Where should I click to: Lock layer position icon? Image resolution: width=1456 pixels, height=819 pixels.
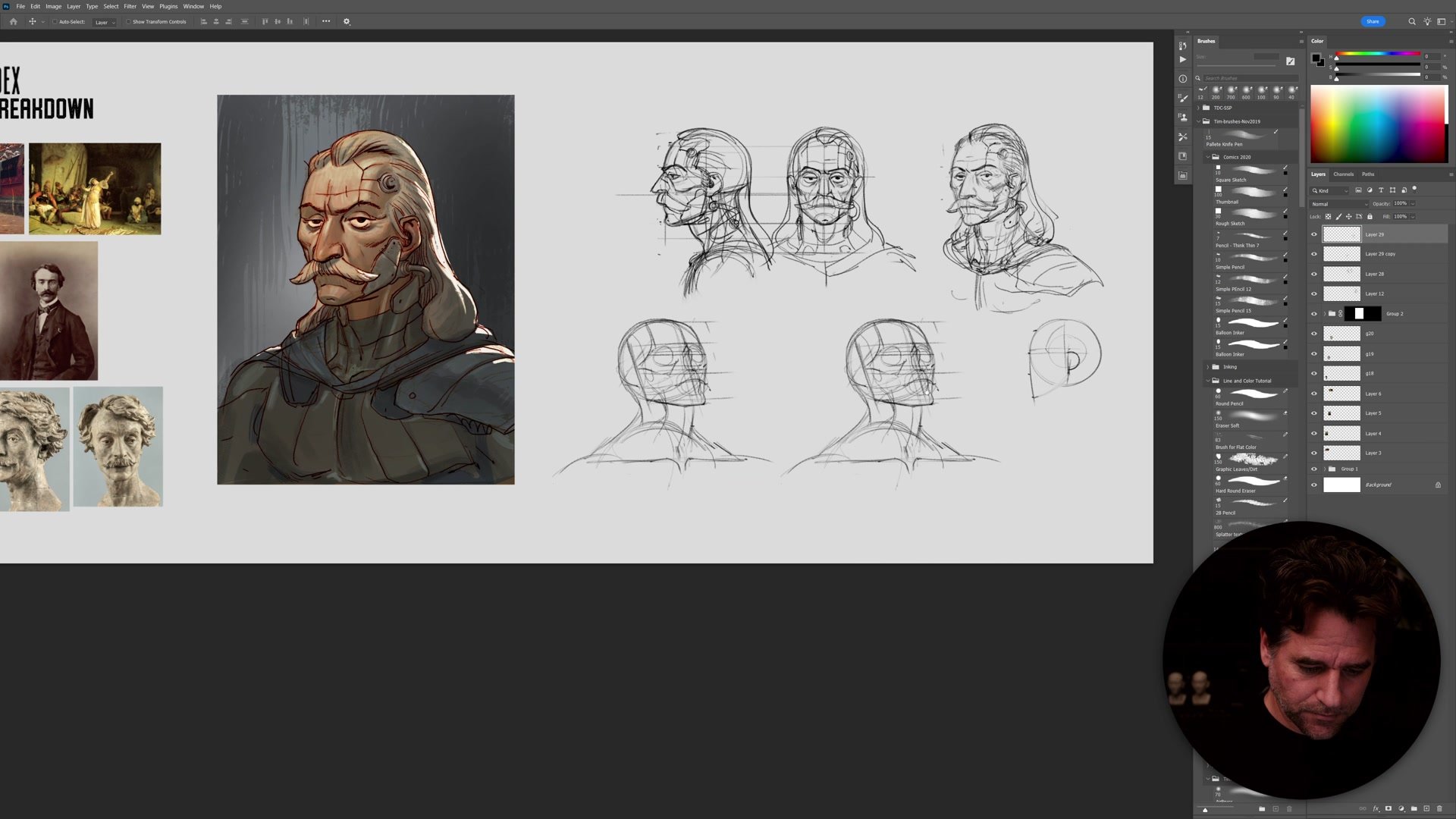pos(1348,217)
